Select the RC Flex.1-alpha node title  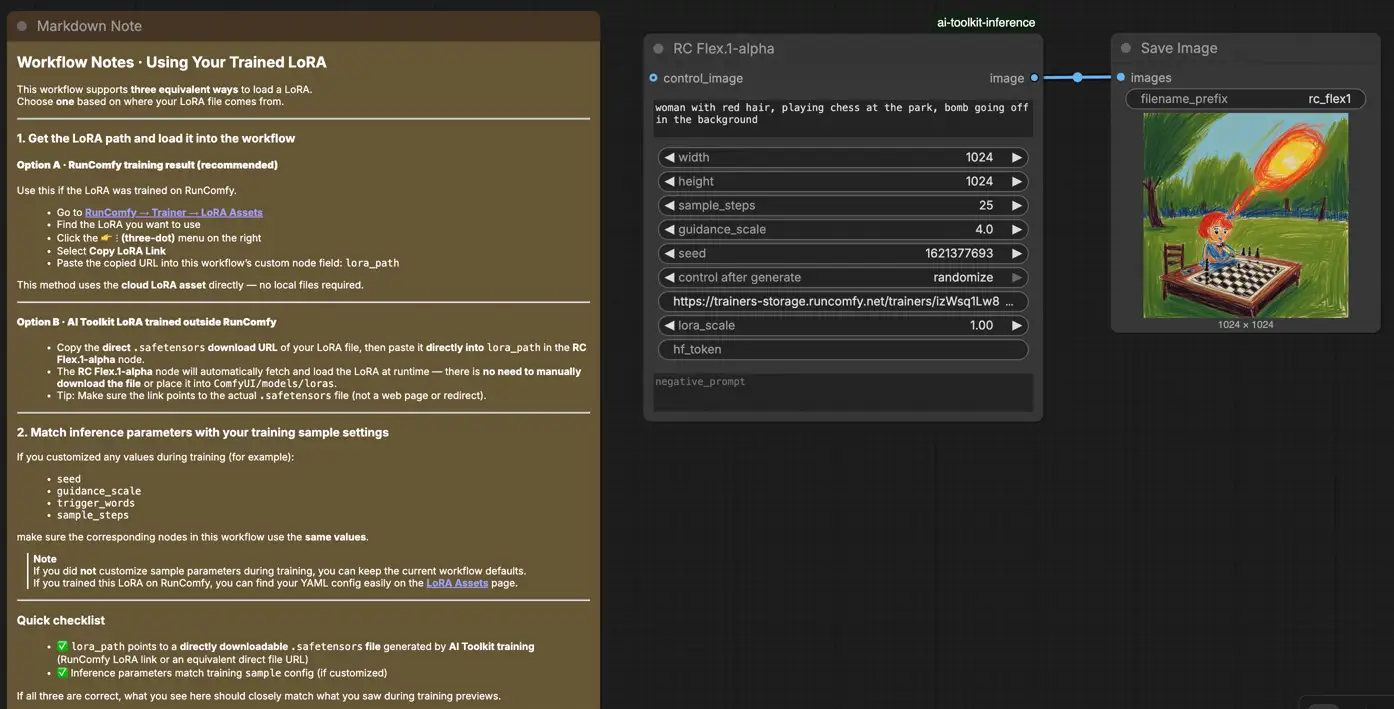click(724, 48)
